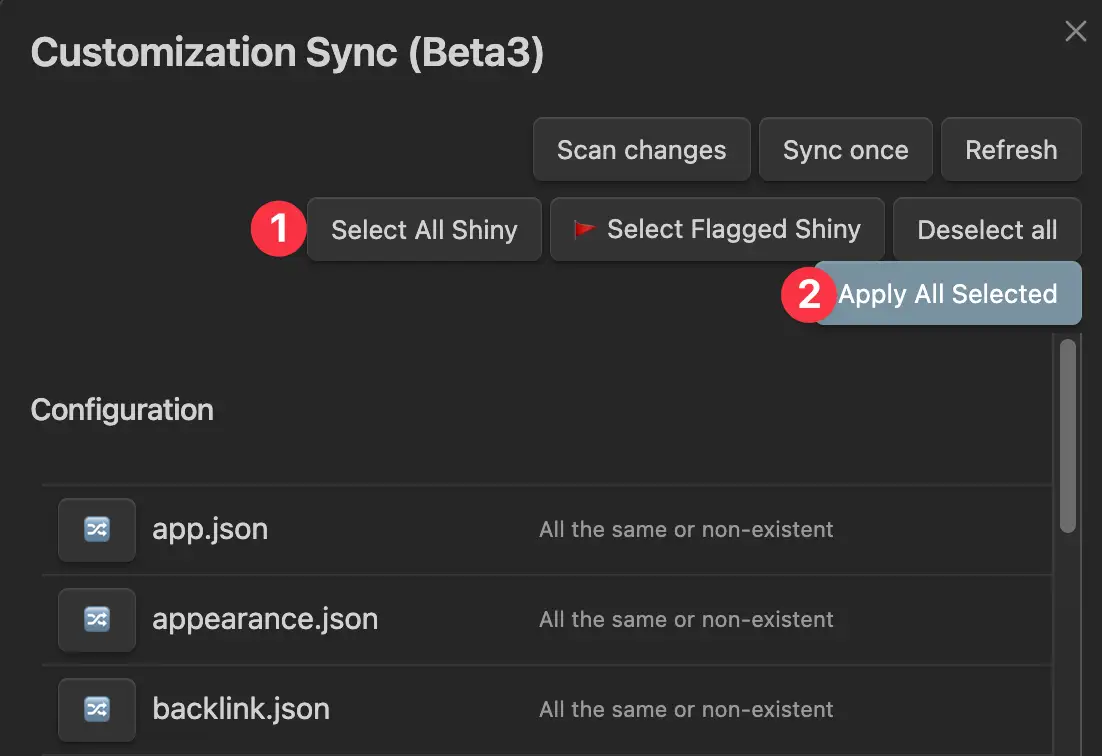Click the status text for backlink.json
1102x756 pixels.
686,710
